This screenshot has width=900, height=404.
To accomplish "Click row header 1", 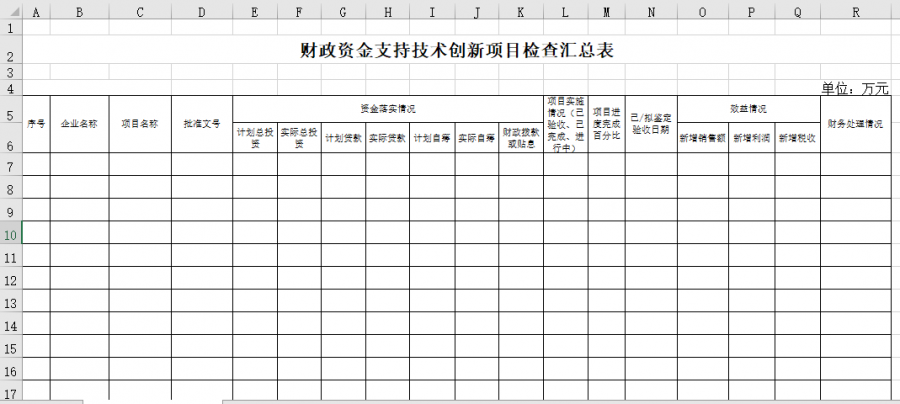I will (11, 28).
